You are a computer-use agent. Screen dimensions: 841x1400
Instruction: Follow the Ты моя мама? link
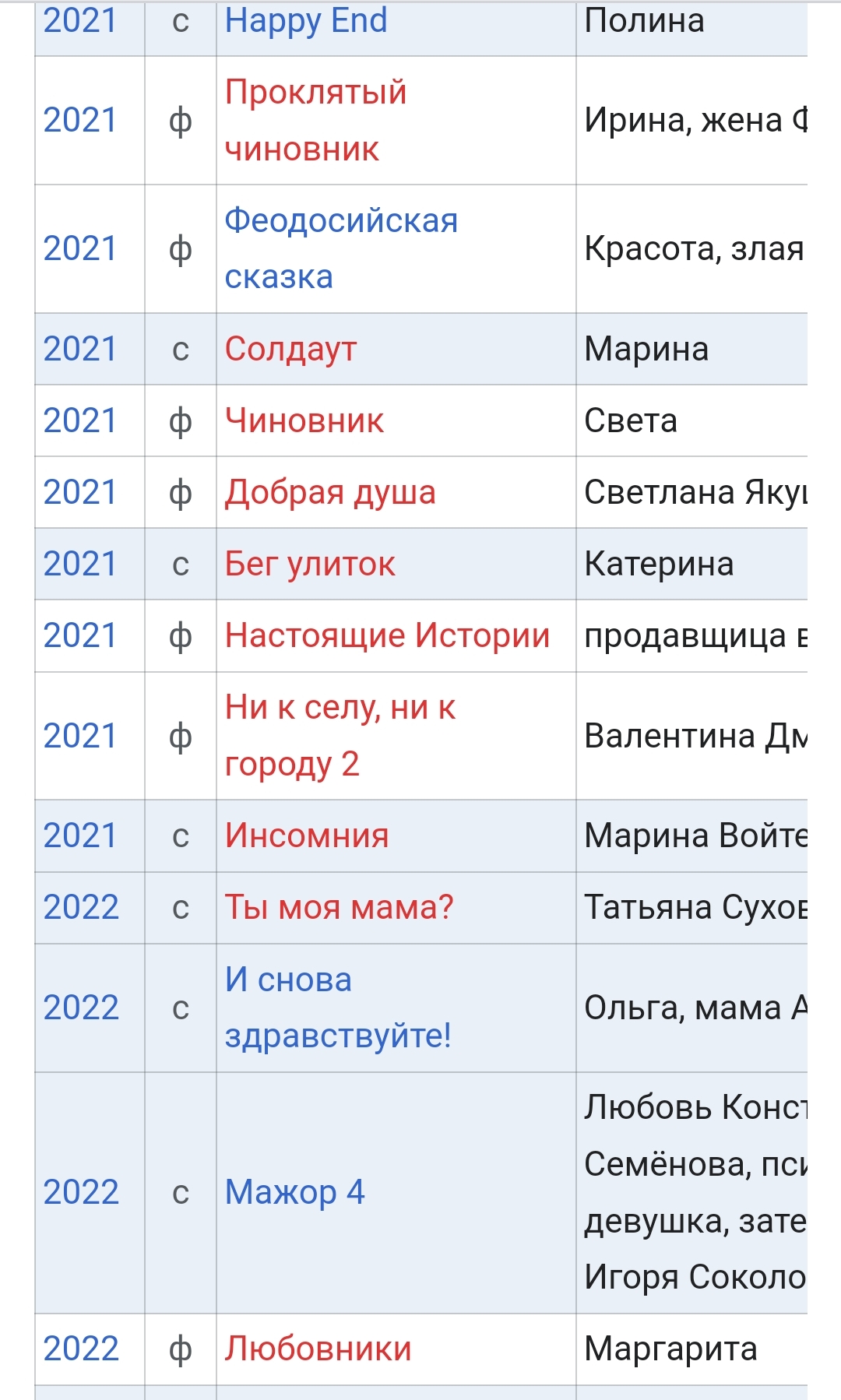click(339, 907)
